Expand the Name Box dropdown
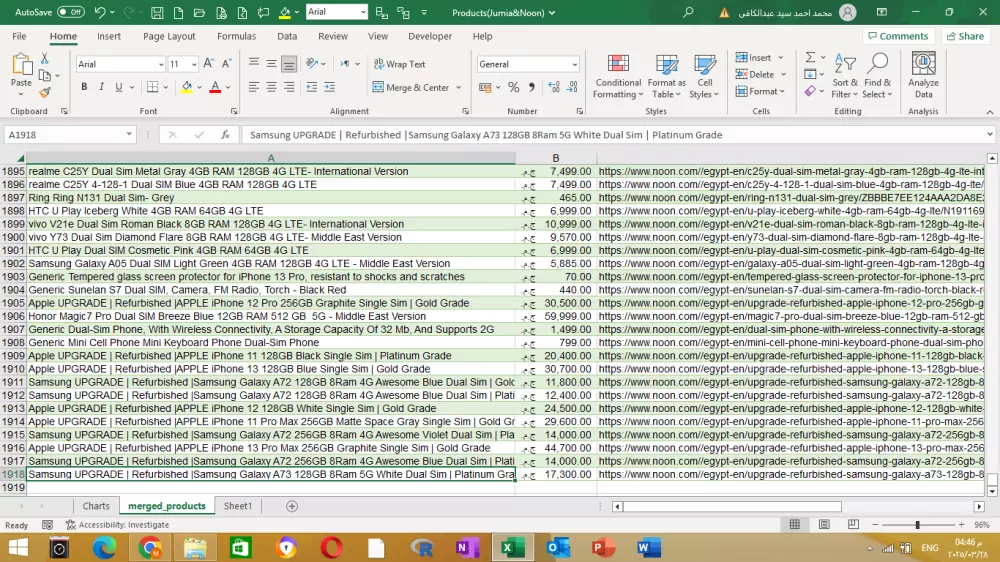The height and width of the screenshot is (562, 1000). click(x=129, y=135)
